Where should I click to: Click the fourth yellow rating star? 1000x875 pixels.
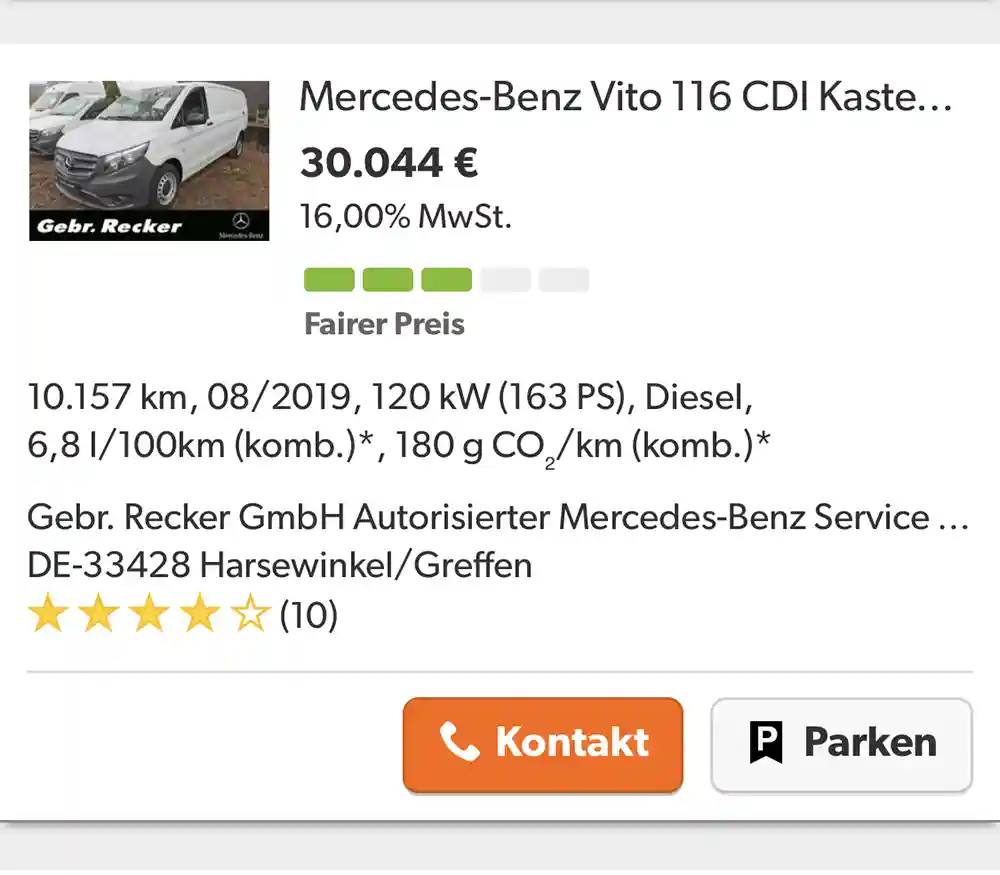point(200,615)
